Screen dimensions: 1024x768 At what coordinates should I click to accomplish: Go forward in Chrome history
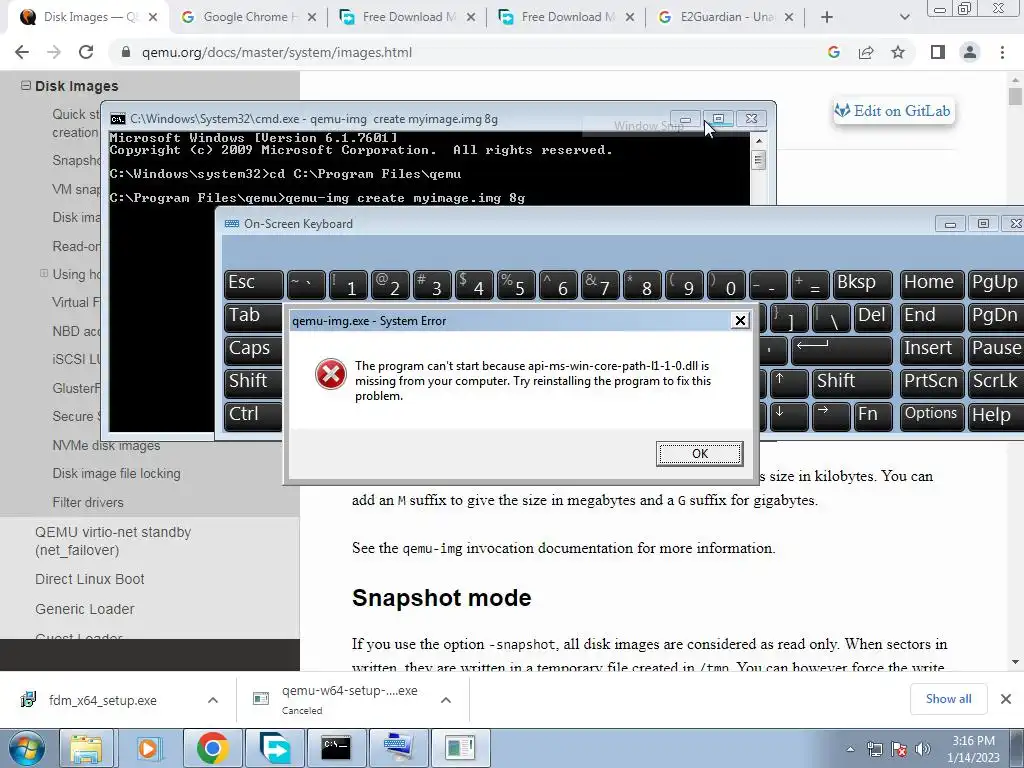pos(54,52)
